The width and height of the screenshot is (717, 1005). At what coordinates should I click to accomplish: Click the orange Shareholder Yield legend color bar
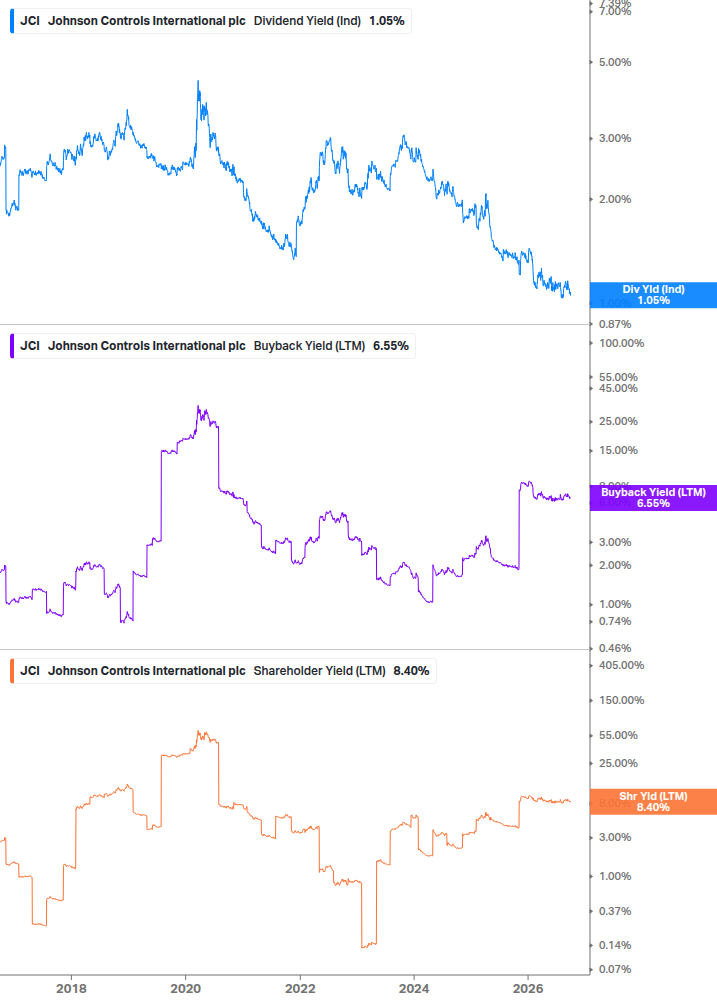[x=12, y=671]
